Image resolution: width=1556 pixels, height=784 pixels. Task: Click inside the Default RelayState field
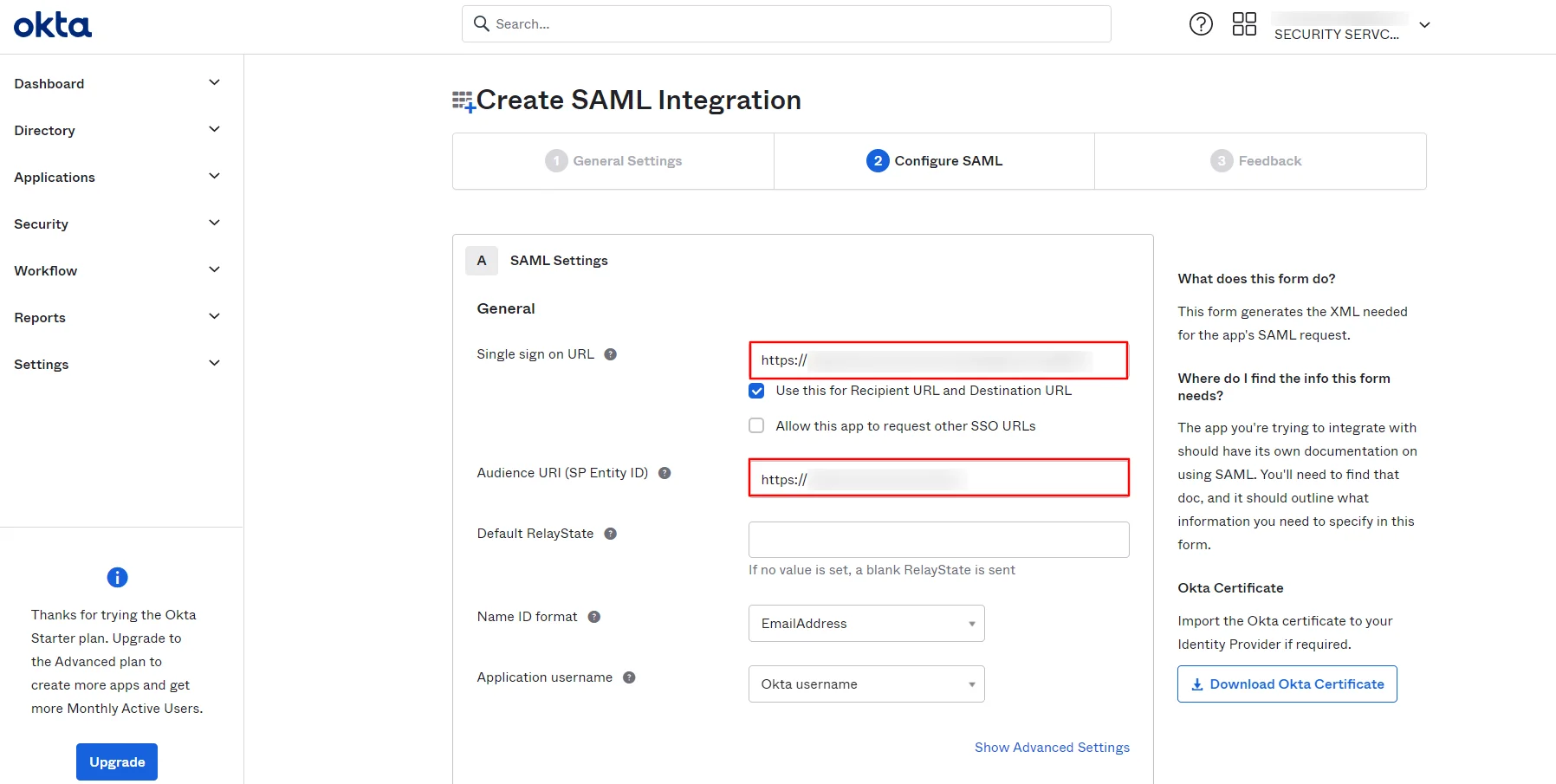point(938,539)
